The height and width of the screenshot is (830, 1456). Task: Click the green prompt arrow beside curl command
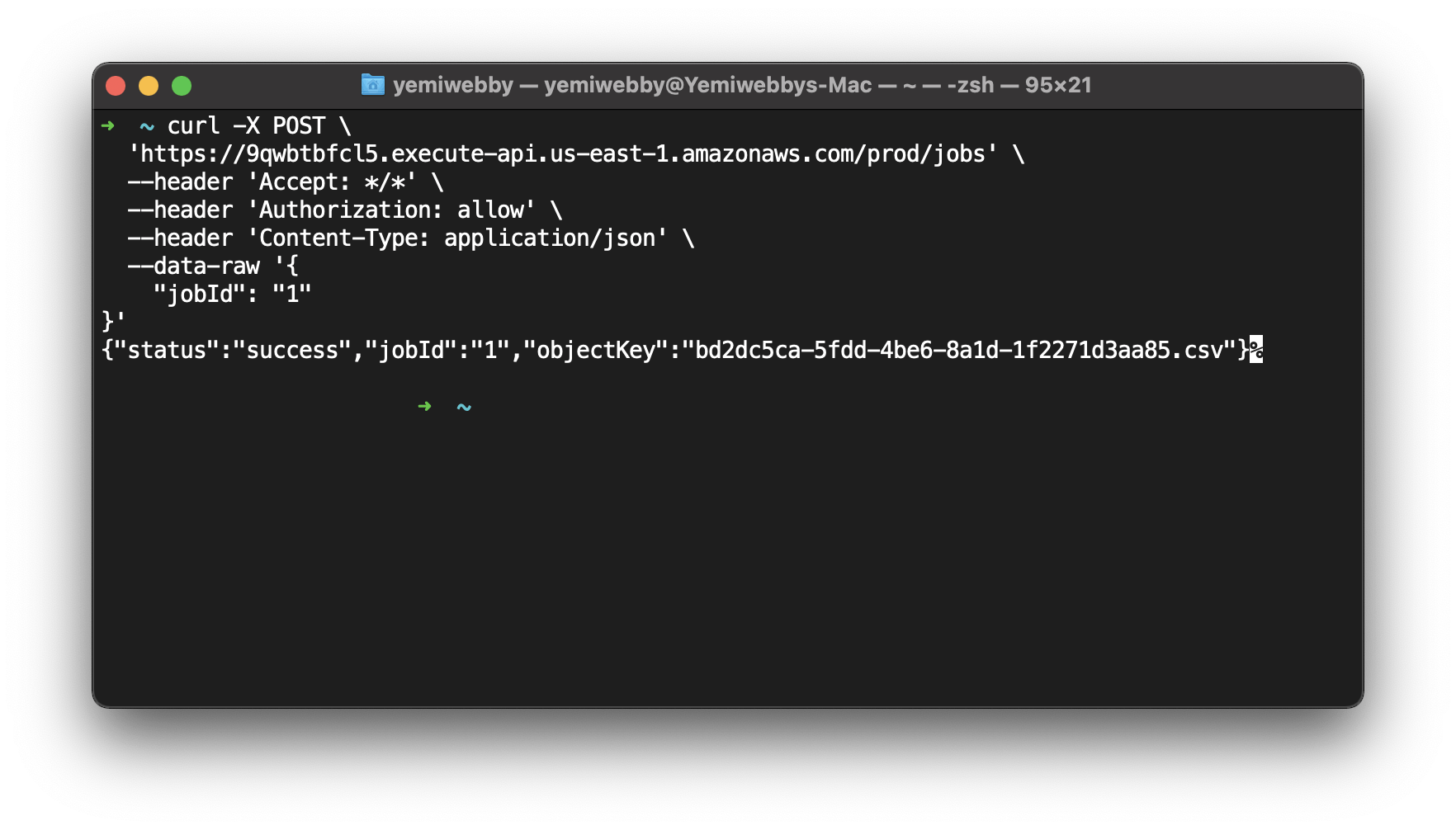(108, 125)
